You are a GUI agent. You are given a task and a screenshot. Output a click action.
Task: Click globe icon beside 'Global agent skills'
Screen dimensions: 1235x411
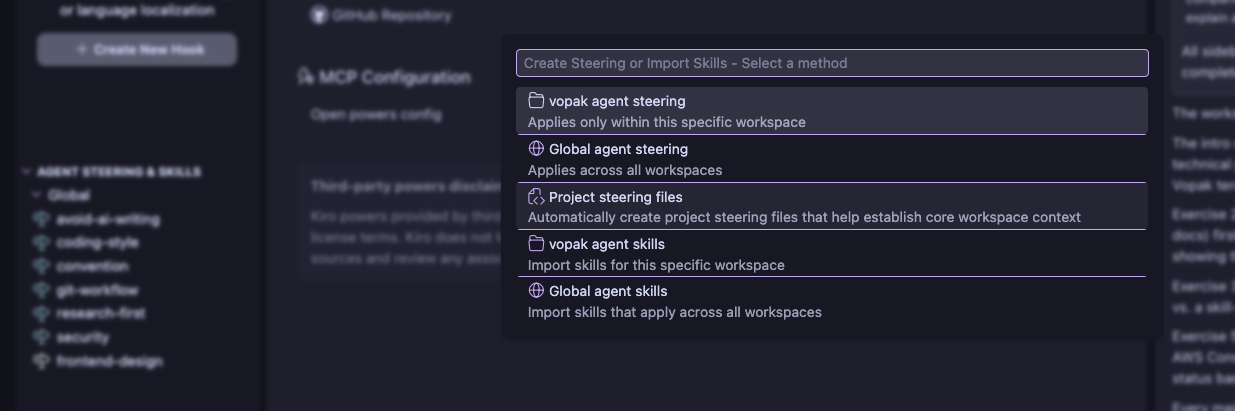click(536, 291)
